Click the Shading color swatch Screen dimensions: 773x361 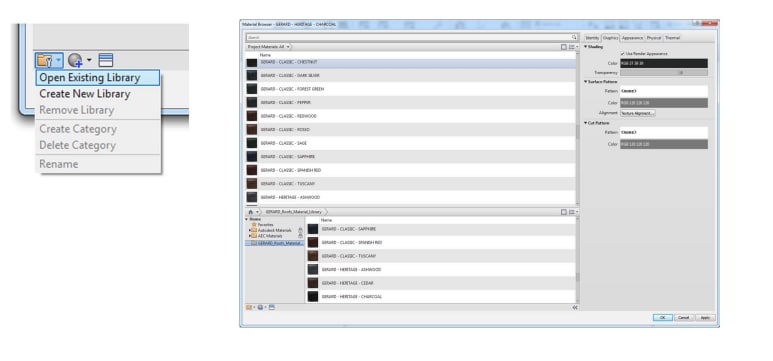664,63
